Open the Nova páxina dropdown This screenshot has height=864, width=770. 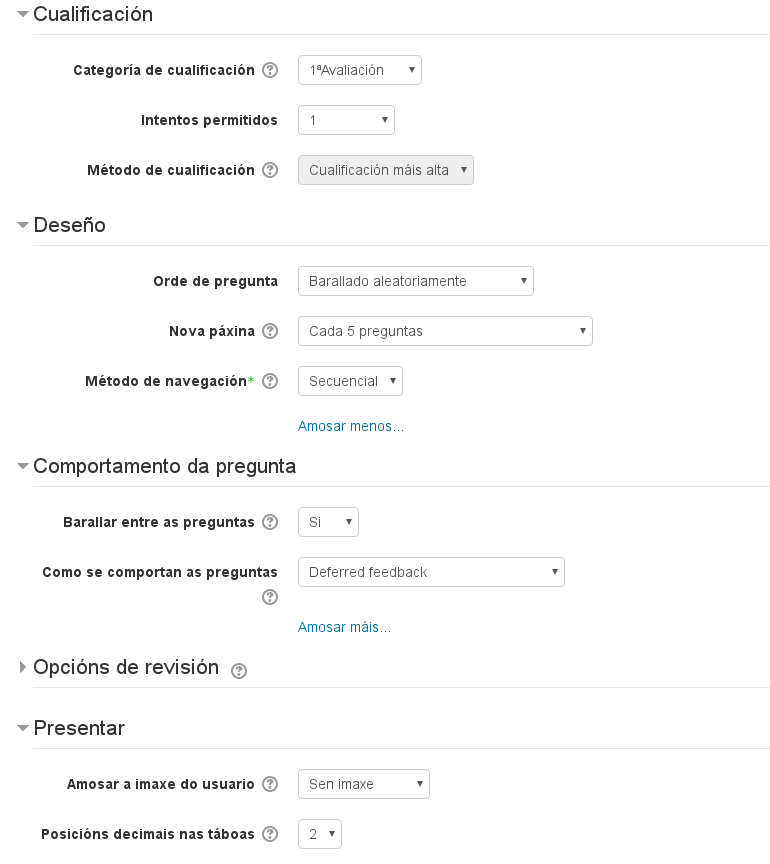[445, 331]
